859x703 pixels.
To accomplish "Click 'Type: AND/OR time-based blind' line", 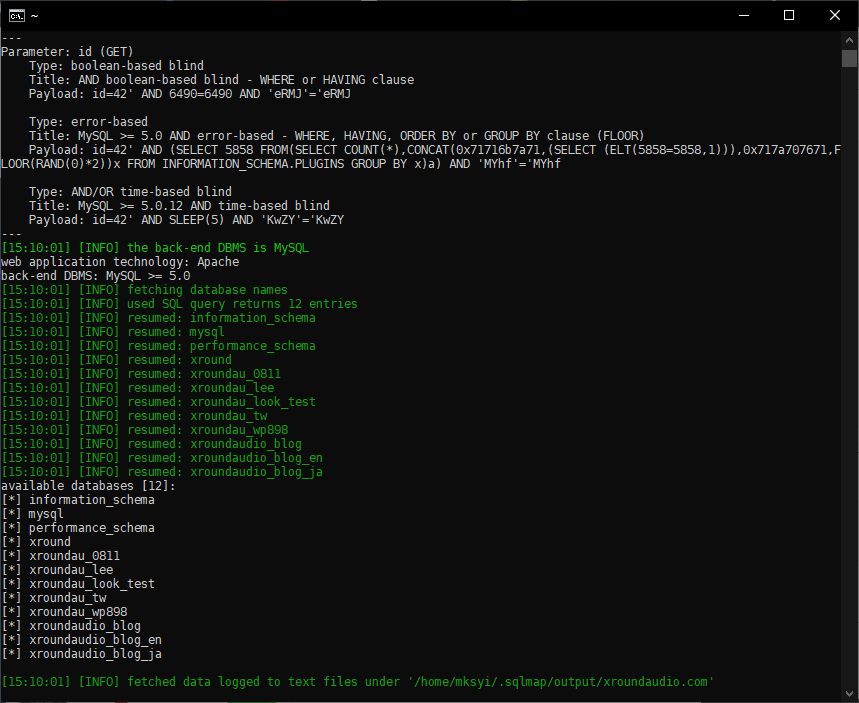I will (130, 192).
